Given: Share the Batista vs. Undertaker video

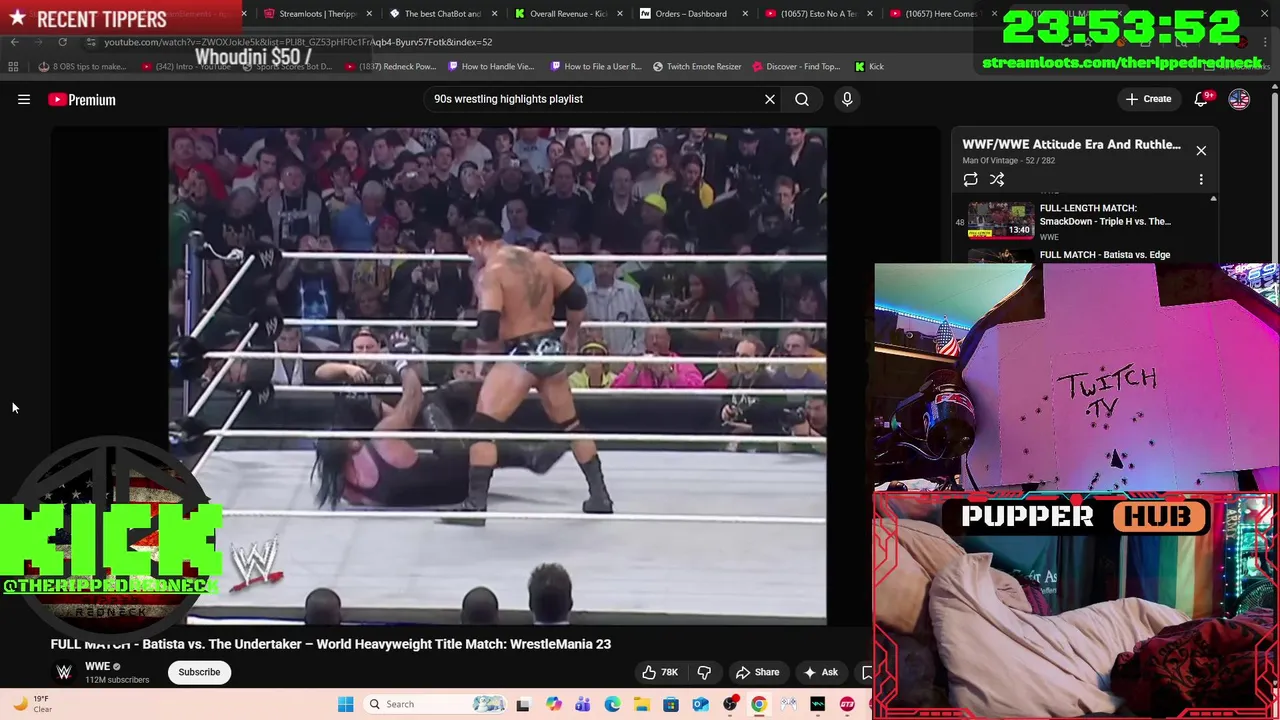Looking at the screenshot, I should [x=757, y=672].
